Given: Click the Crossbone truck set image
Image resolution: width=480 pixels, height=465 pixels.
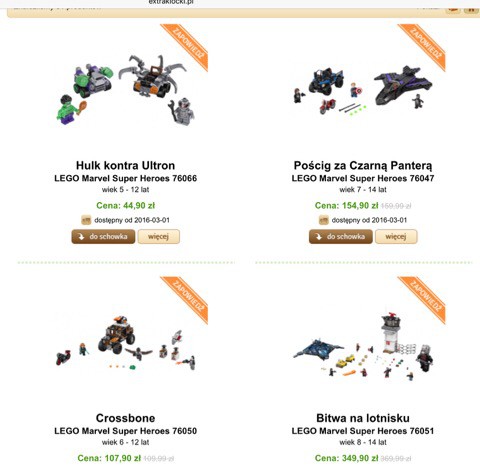Looking at the screenshot, I should (x=125, y=343).
